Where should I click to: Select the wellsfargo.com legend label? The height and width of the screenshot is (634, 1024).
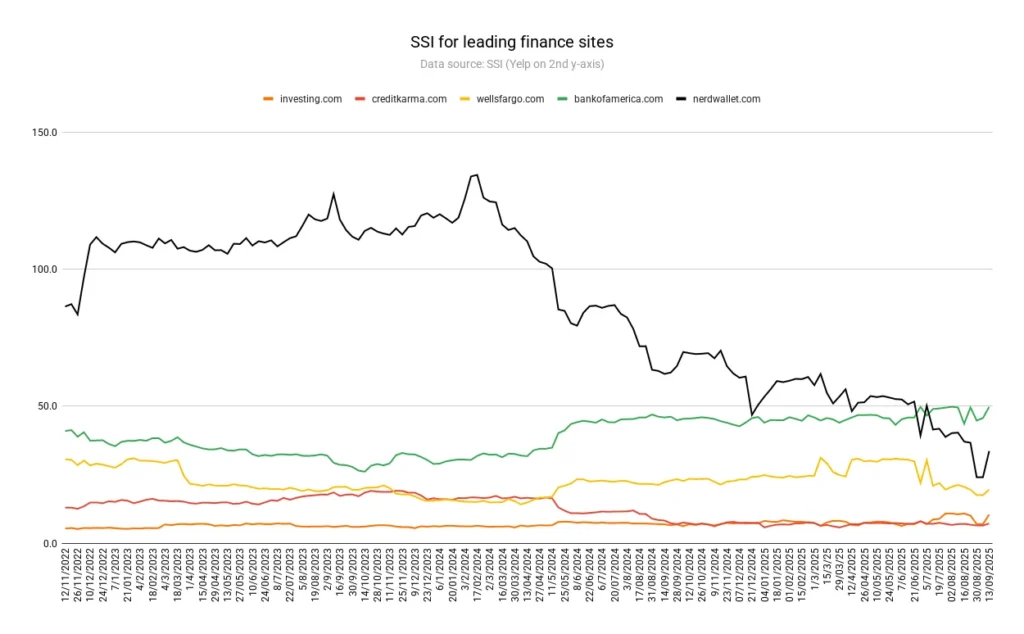pos(510,99)
